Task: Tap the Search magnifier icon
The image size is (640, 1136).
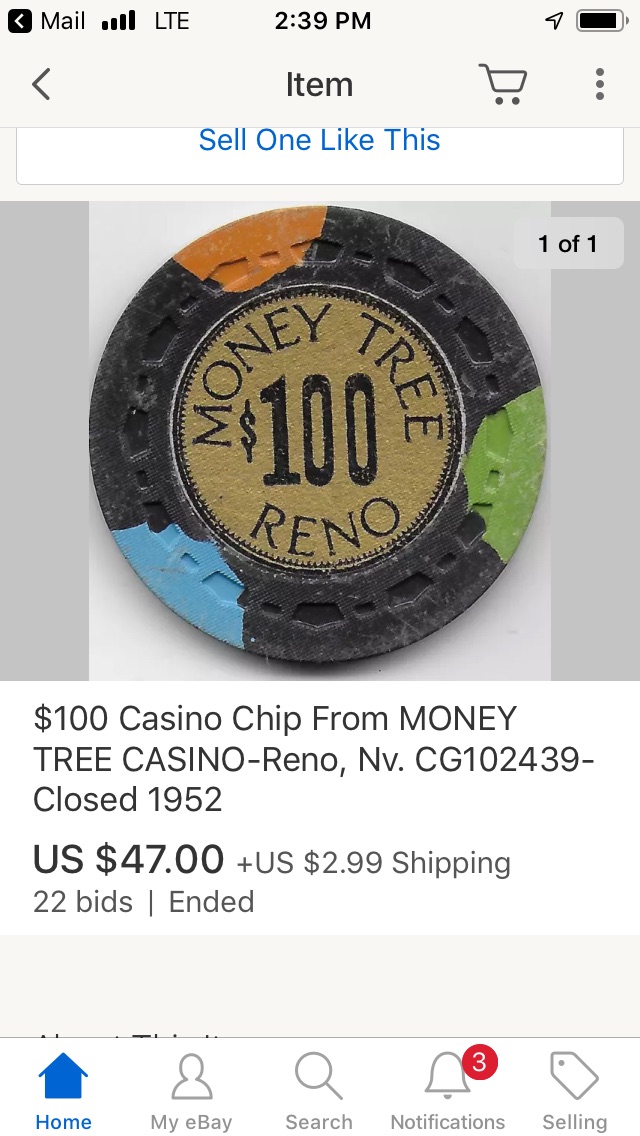Action: tap(319, 1077)
